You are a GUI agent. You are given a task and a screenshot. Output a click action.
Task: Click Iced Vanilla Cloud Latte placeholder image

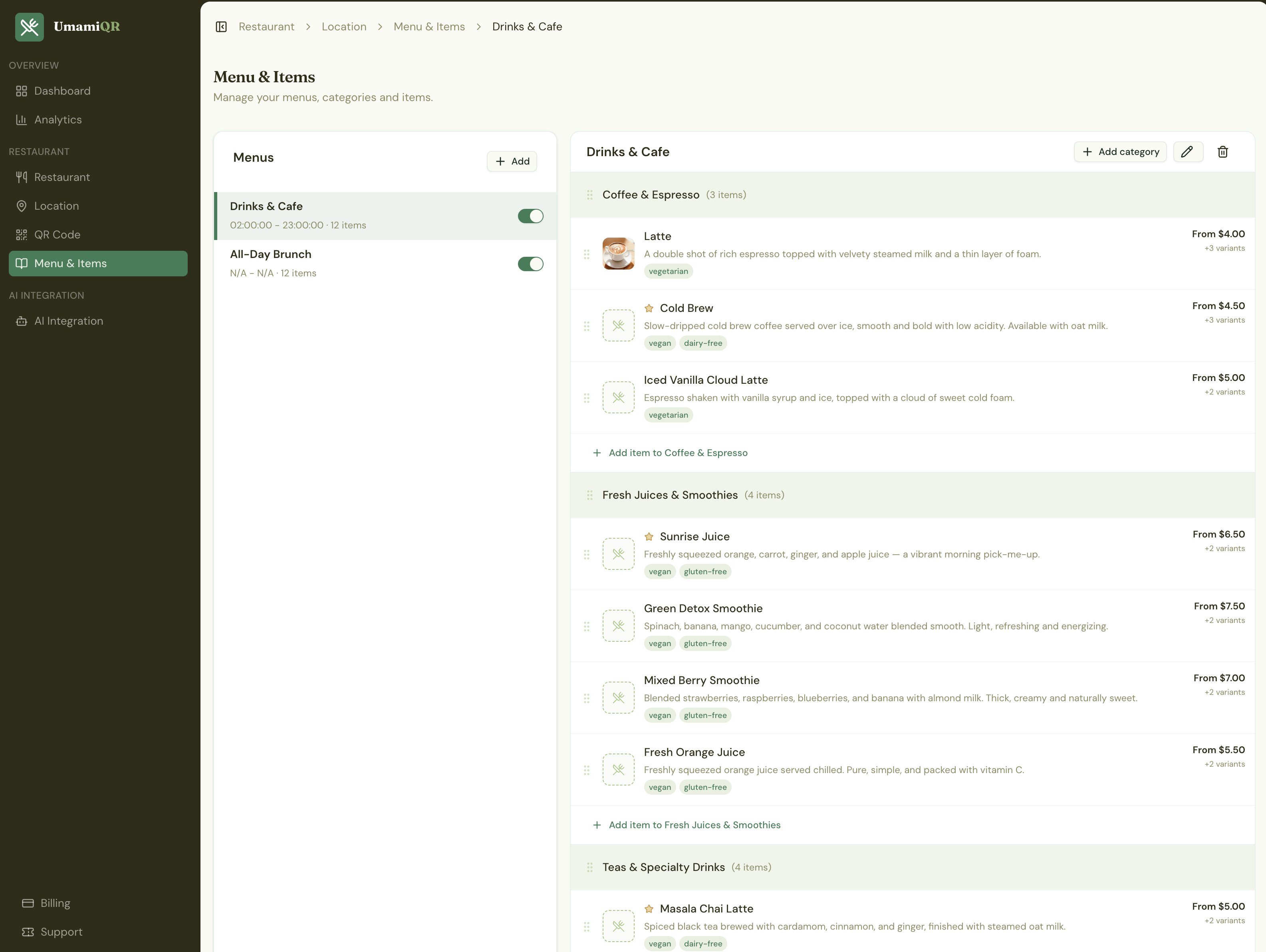618,397
